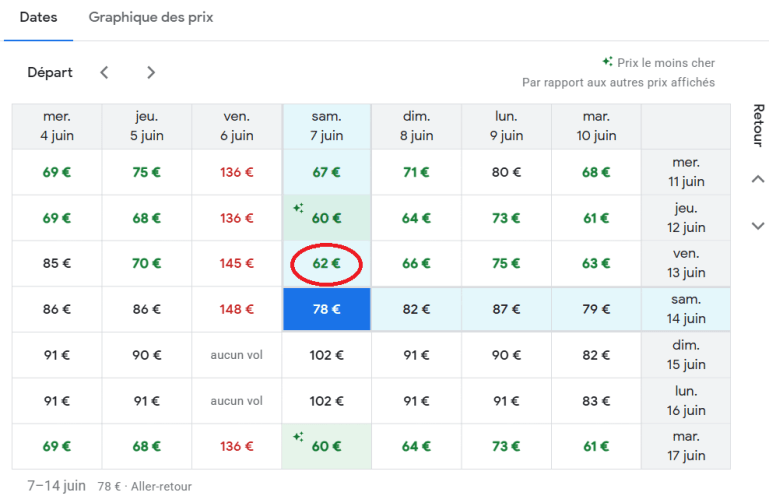This screenshot has height=503, width=769.
Task: Click the sparkle icon beside Prix le moins cher
Action: click(607, 62)
